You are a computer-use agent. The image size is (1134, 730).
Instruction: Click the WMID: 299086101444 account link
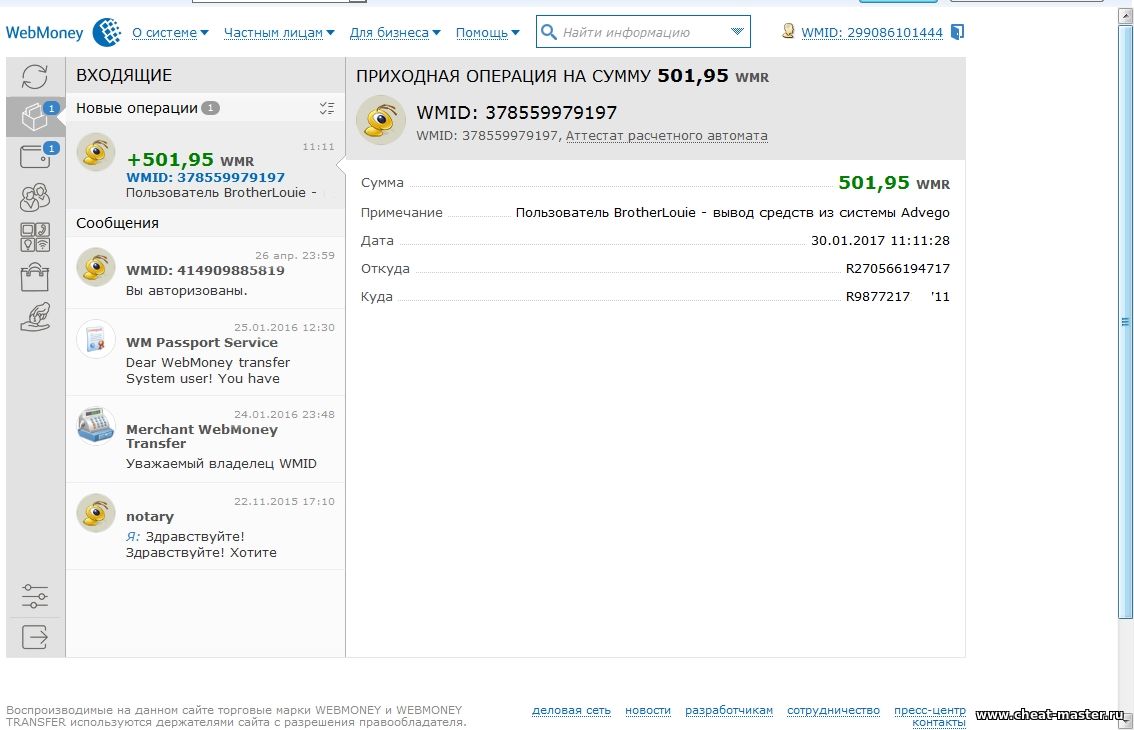tap(871, 33)
